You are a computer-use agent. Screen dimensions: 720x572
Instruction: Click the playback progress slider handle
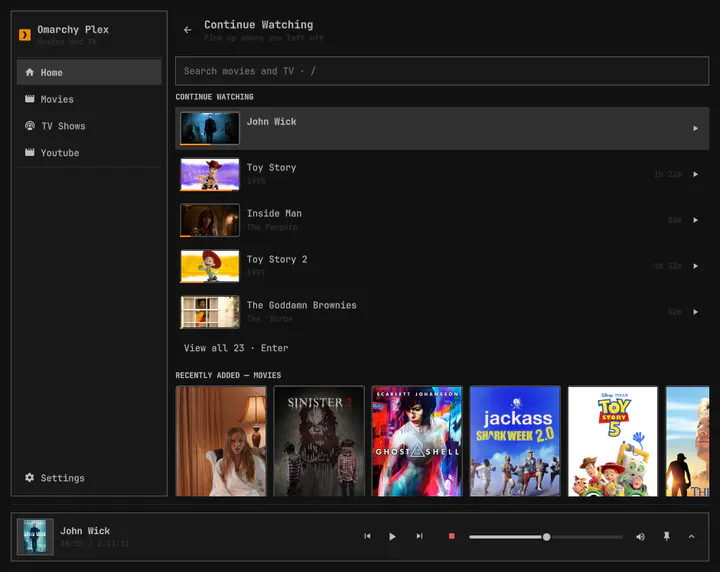546,537
